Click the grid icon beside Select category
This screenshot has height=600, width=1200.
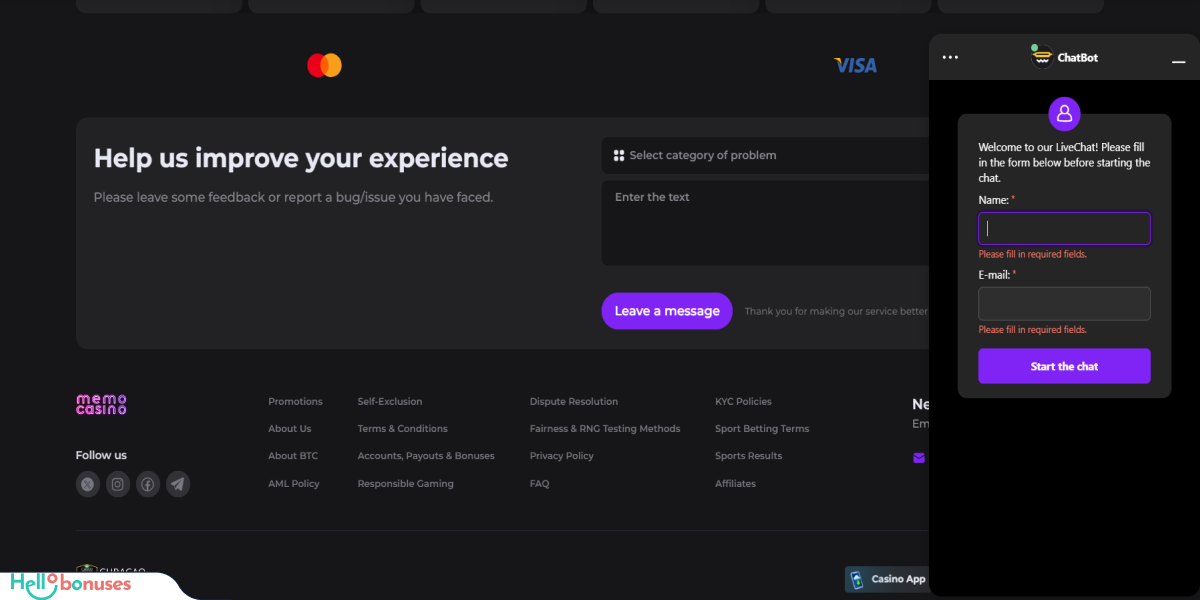pos(619,155)
